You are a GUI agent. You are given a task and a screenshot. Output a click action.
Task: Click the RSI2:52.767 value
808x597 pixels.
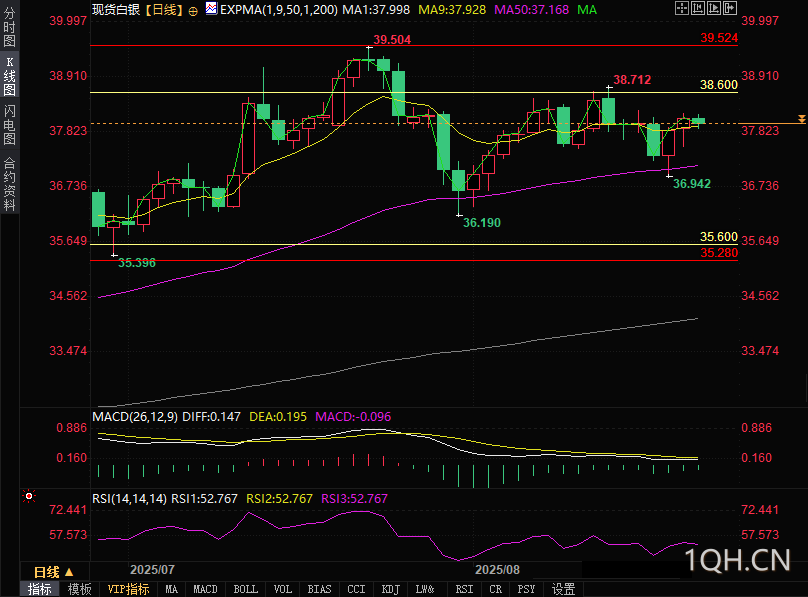pyautogui.click(x=279, y=499)
